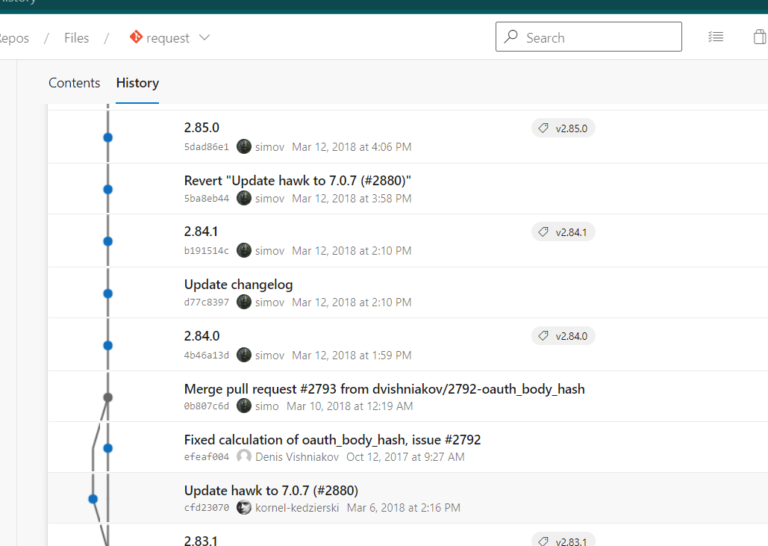768x546 pixels.
Task: Click the v2.85.0 tag badge
Action: pyautogui.click(x=563, y=128)
